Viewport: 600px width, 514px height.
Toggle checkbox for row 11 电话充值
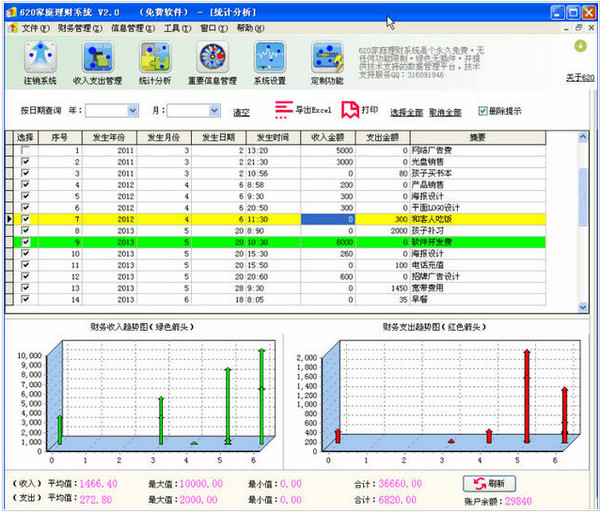25,265
